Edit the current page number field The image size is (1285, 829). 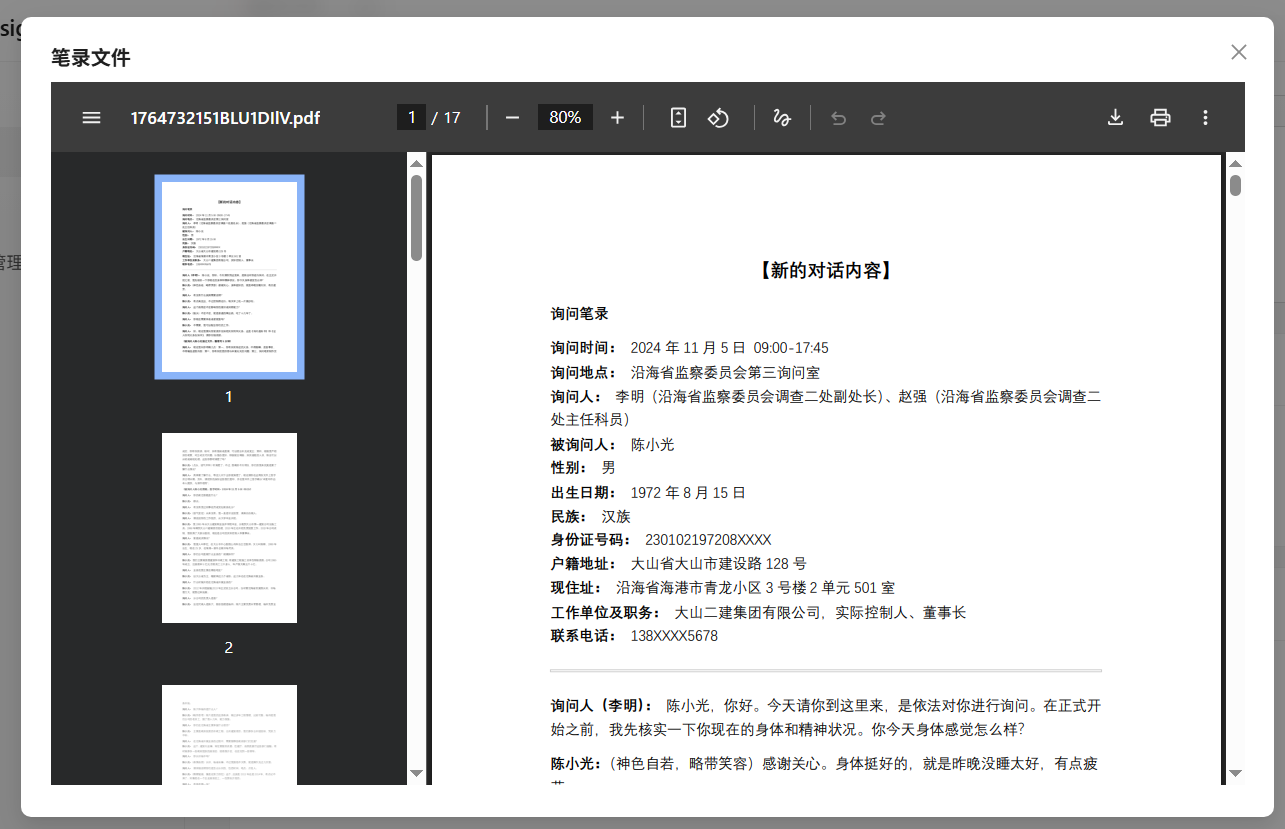[411, 117]
